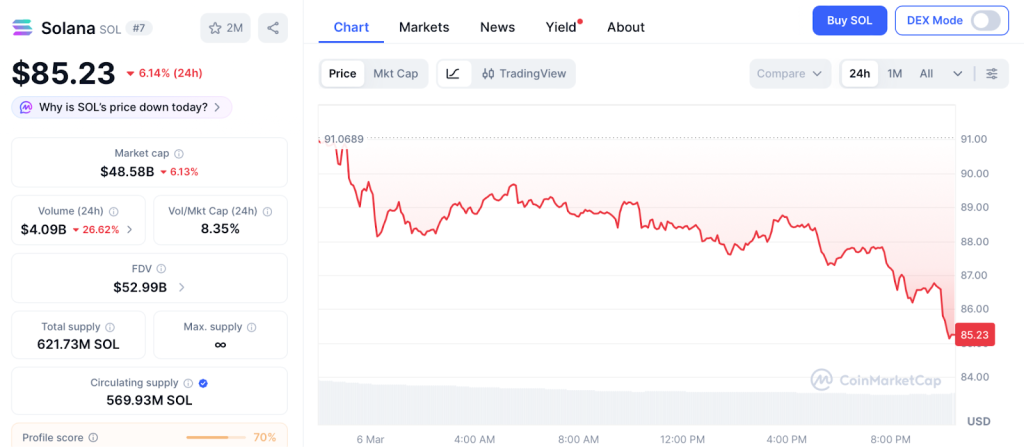This screenshot has height=447, width=1024.
Task: Switch to the line chart icon view
Action: (453, 73)
